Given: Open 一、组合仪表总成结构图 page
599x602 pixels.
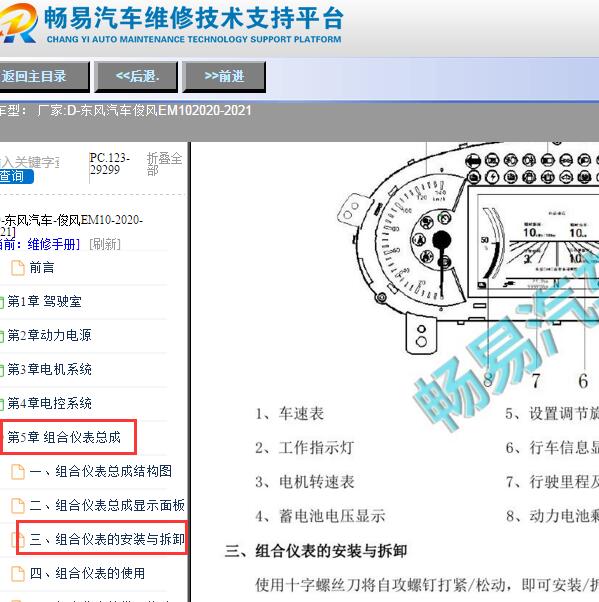Looking at the screenshot, I should 101,471.
